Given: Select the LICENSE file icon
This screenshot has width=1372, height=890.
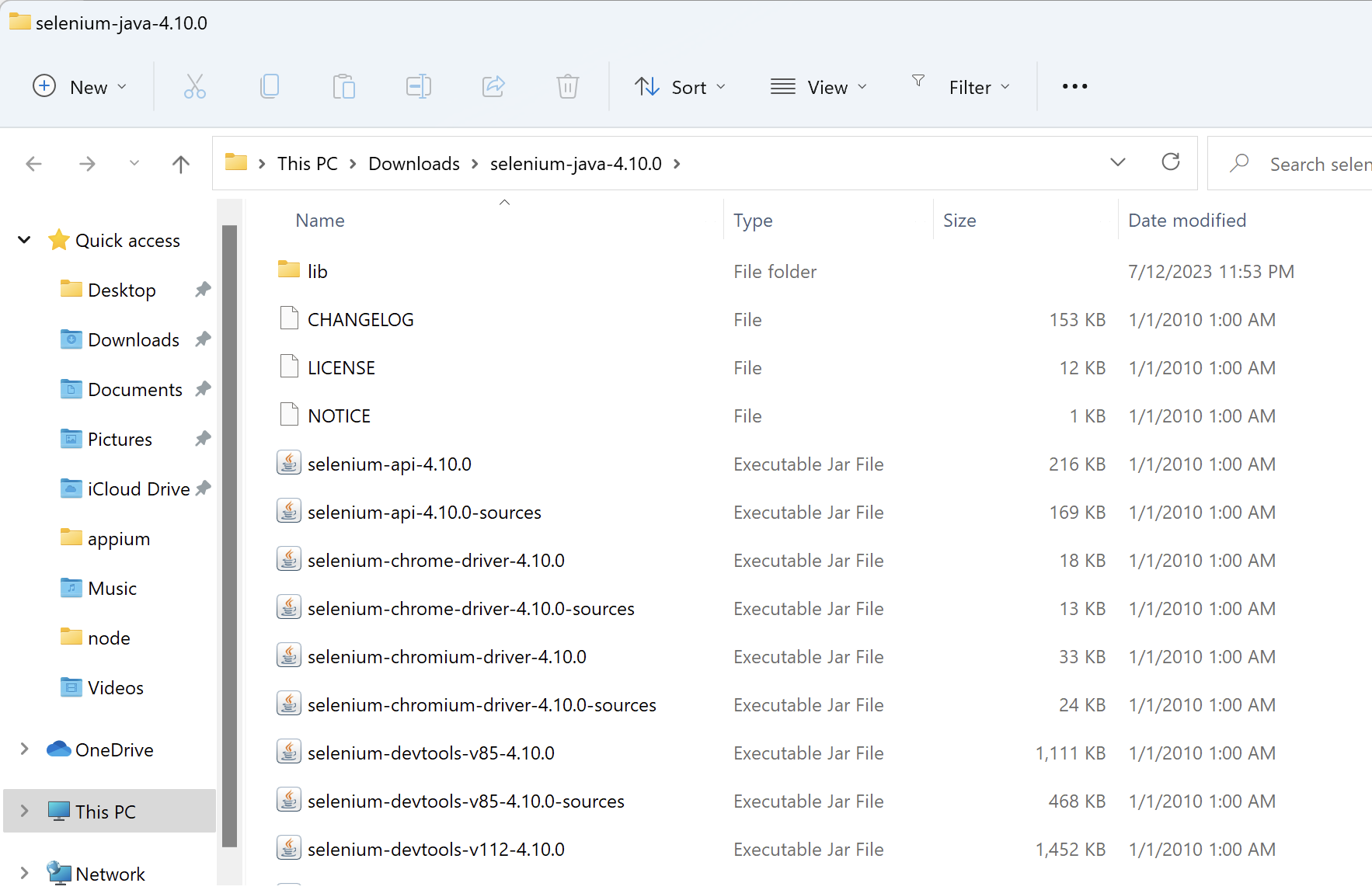Looking at the screenshot, I should pos(289,367).
